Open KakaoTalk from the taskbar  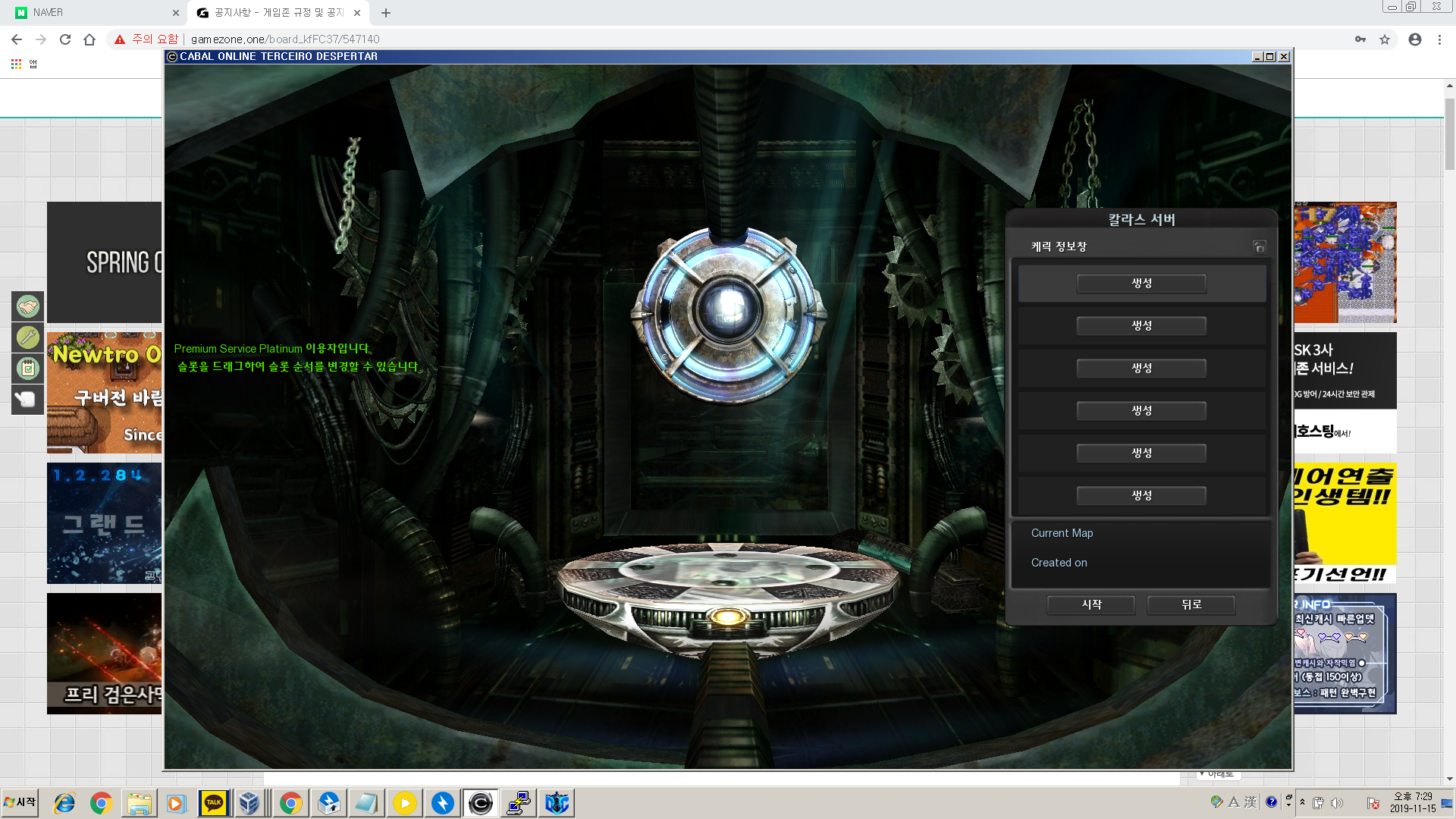(214, 802)
